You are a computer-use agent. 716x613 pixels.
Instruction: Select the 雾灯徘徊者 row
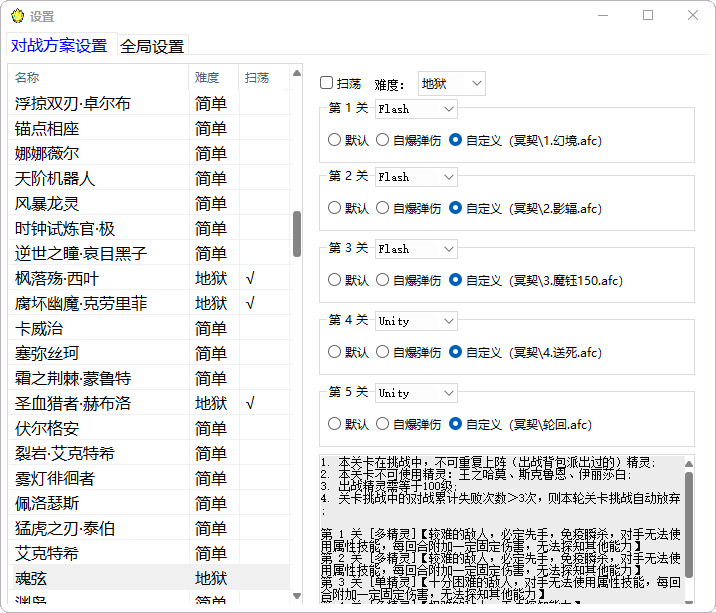coord(149,478)
